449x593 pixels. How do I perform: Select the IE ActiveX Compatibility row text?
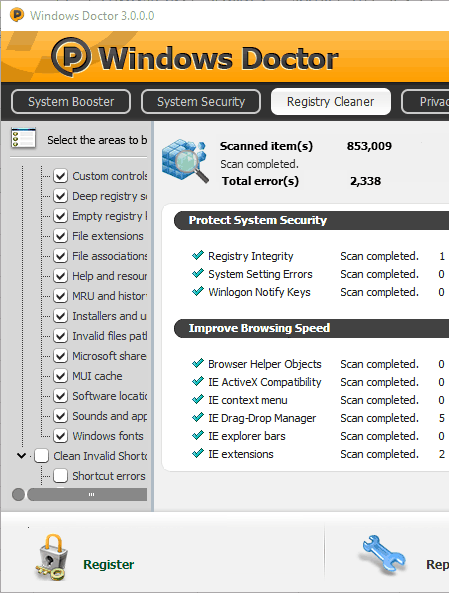264,382
